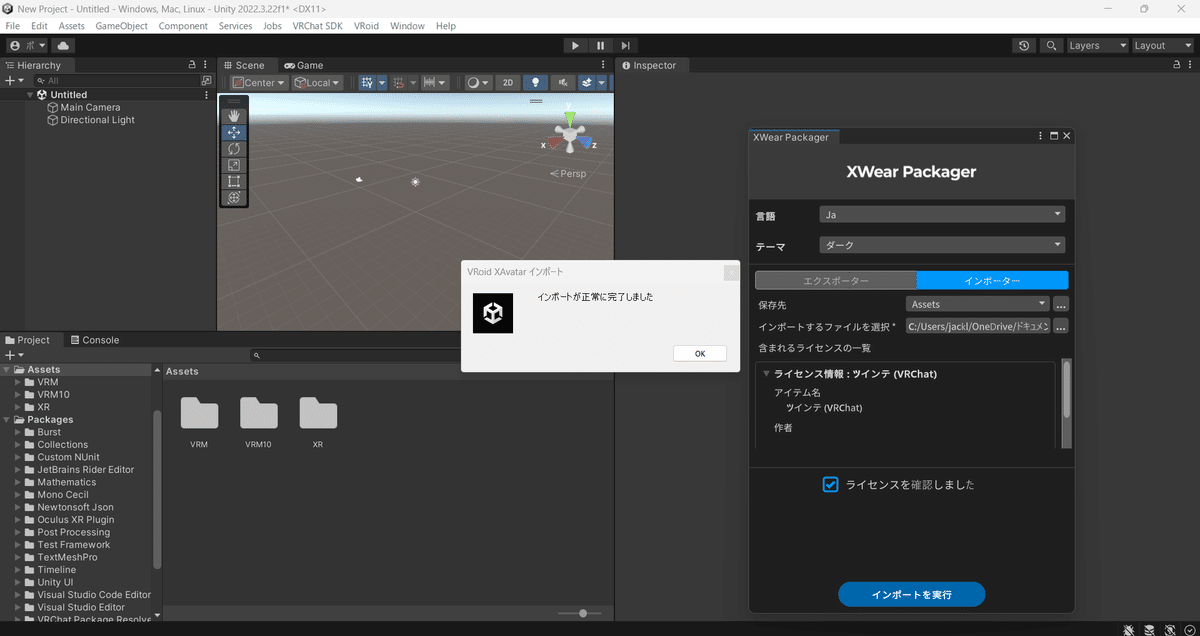Select the Transform tool in Scene toolbar
The height and width of the screenshot is (636, 1200).
coord(234,198)
